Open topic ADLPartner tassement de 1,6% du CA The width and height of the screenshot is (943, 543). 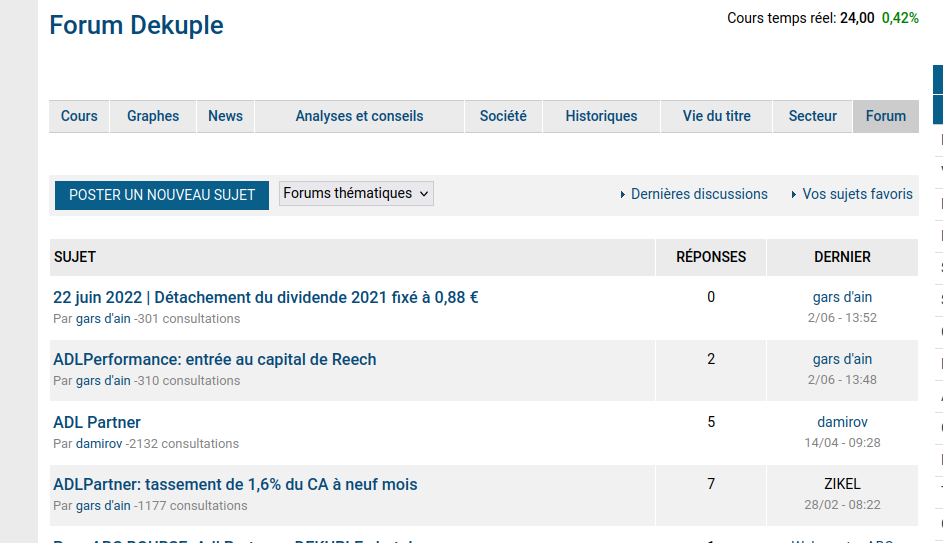(235, 485)
